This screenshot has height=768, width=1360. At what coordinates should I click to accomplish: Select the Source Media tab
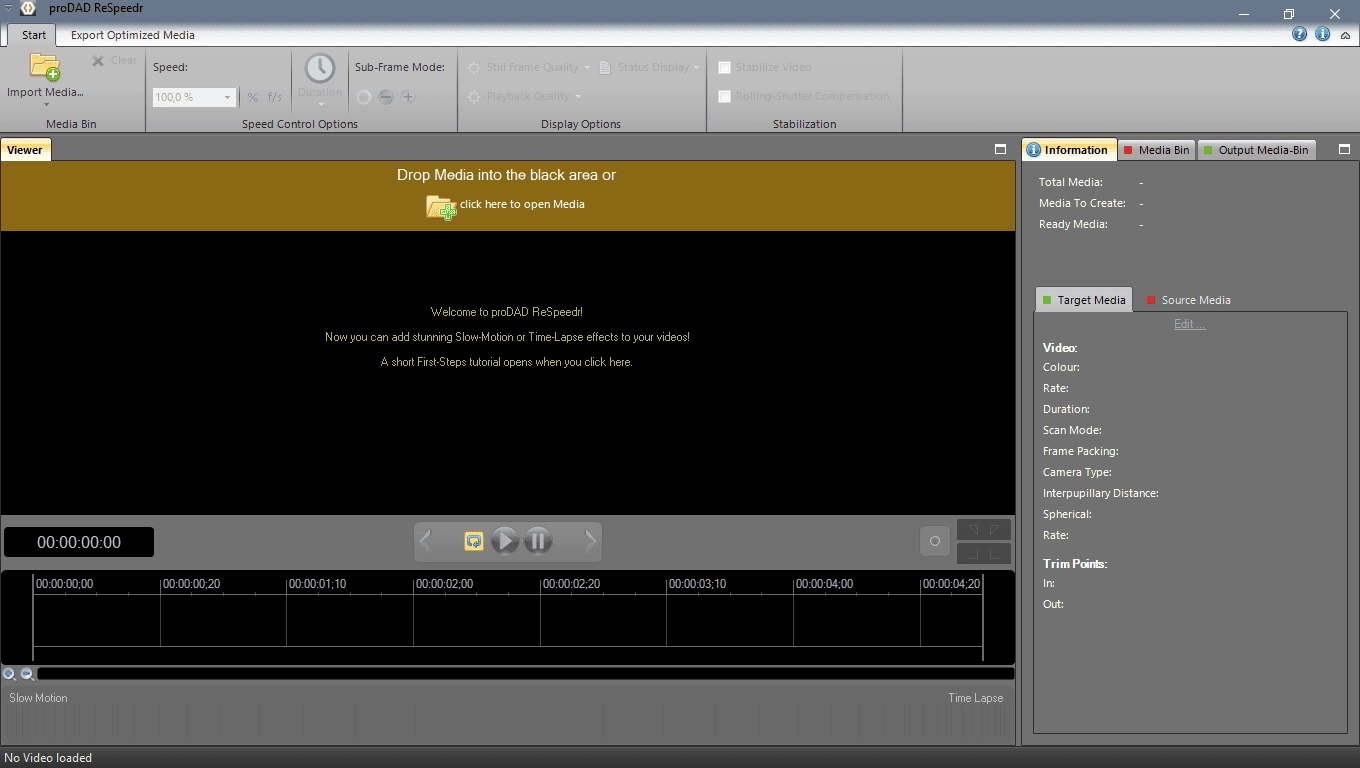(x=1188, y=300)
